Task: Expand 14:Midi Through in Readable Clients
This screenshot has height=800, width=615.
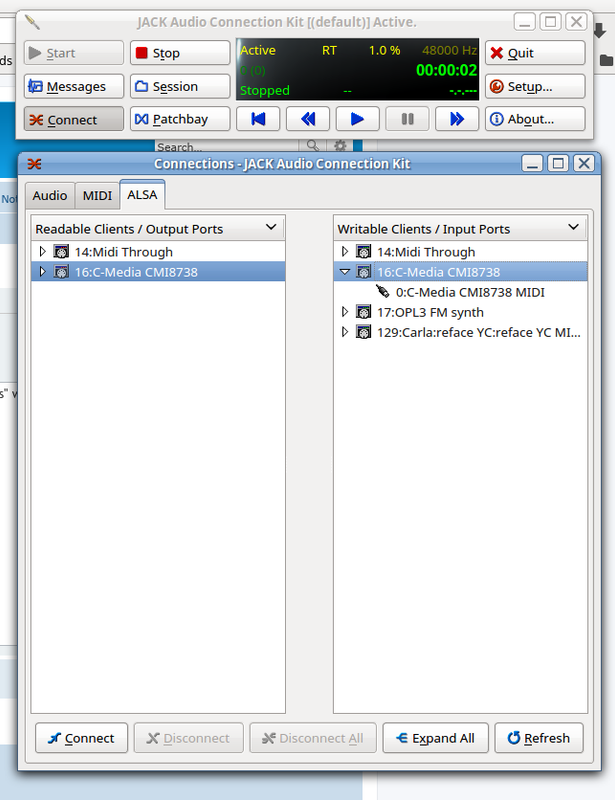Action: 42,252
